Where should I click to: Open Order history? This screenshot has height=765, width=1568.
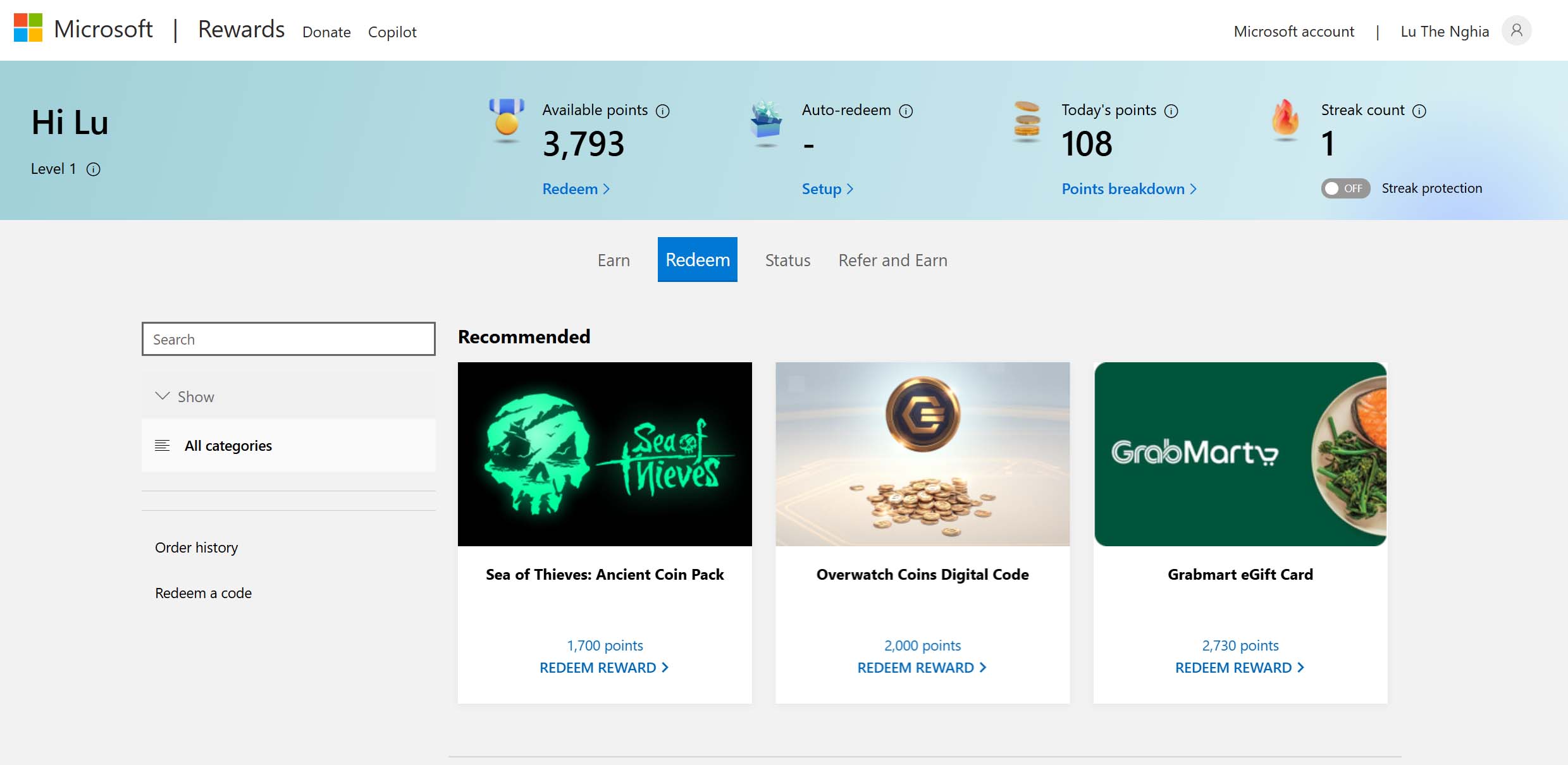click(196, 548)
